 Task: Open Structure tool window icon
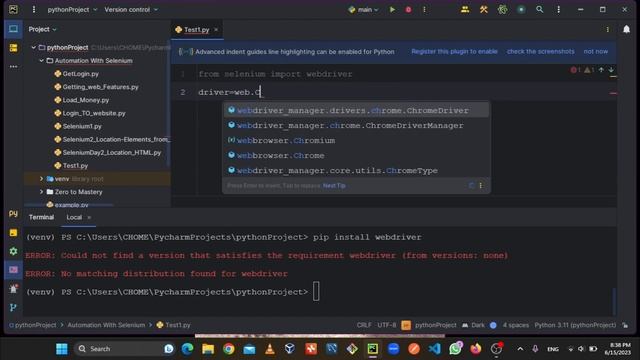(13, 48)
